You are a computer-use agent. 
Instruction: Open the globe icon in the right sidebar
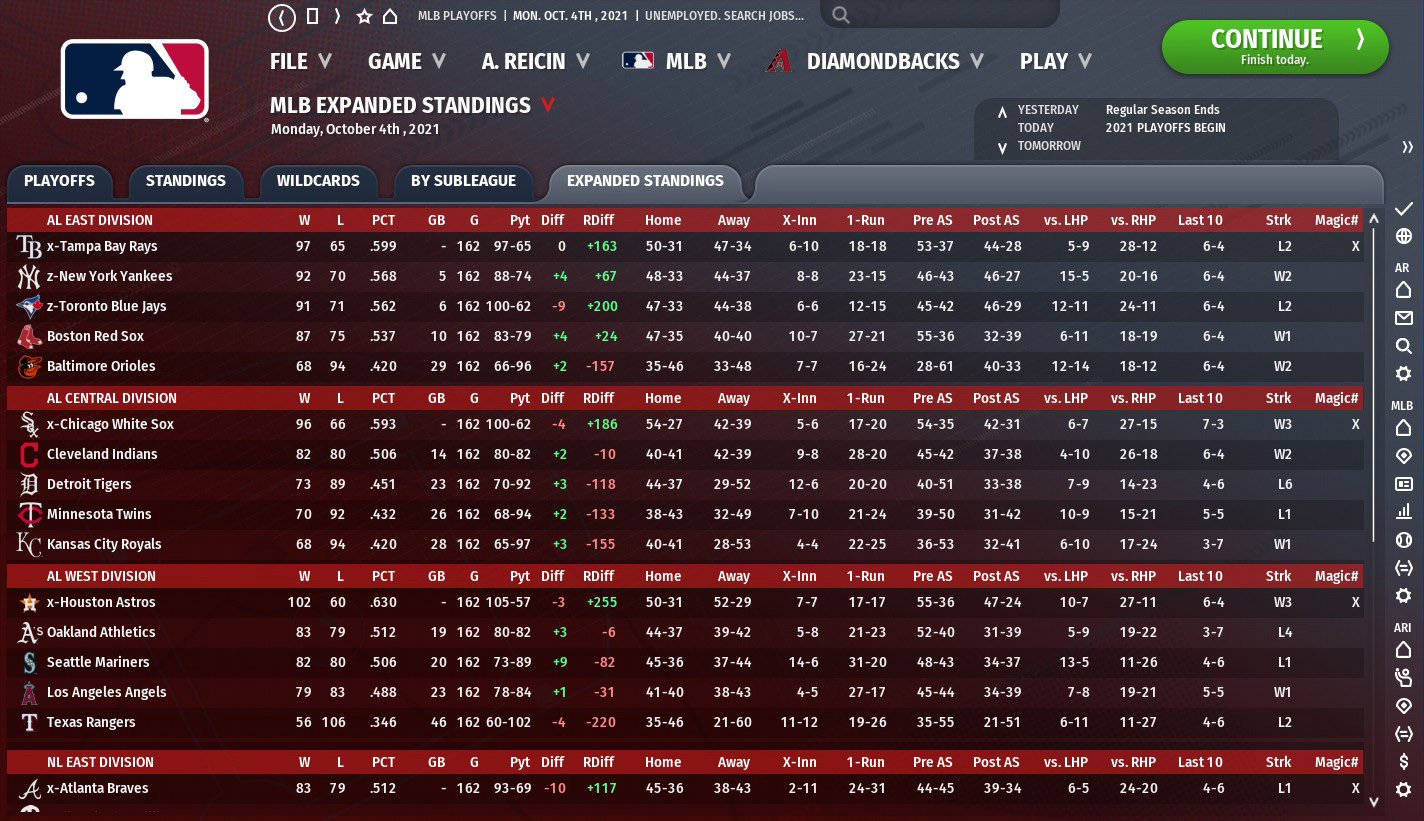[1403, 237]
